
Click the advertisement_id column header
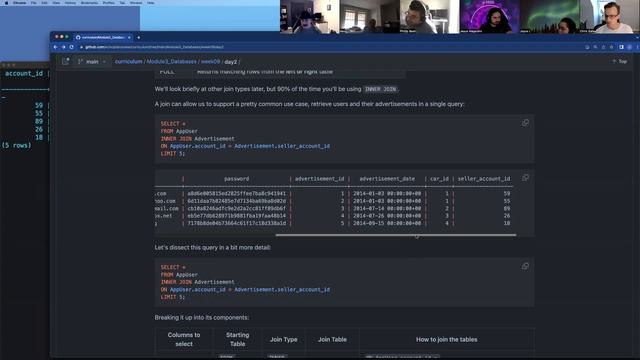click(x=320, y=179)
